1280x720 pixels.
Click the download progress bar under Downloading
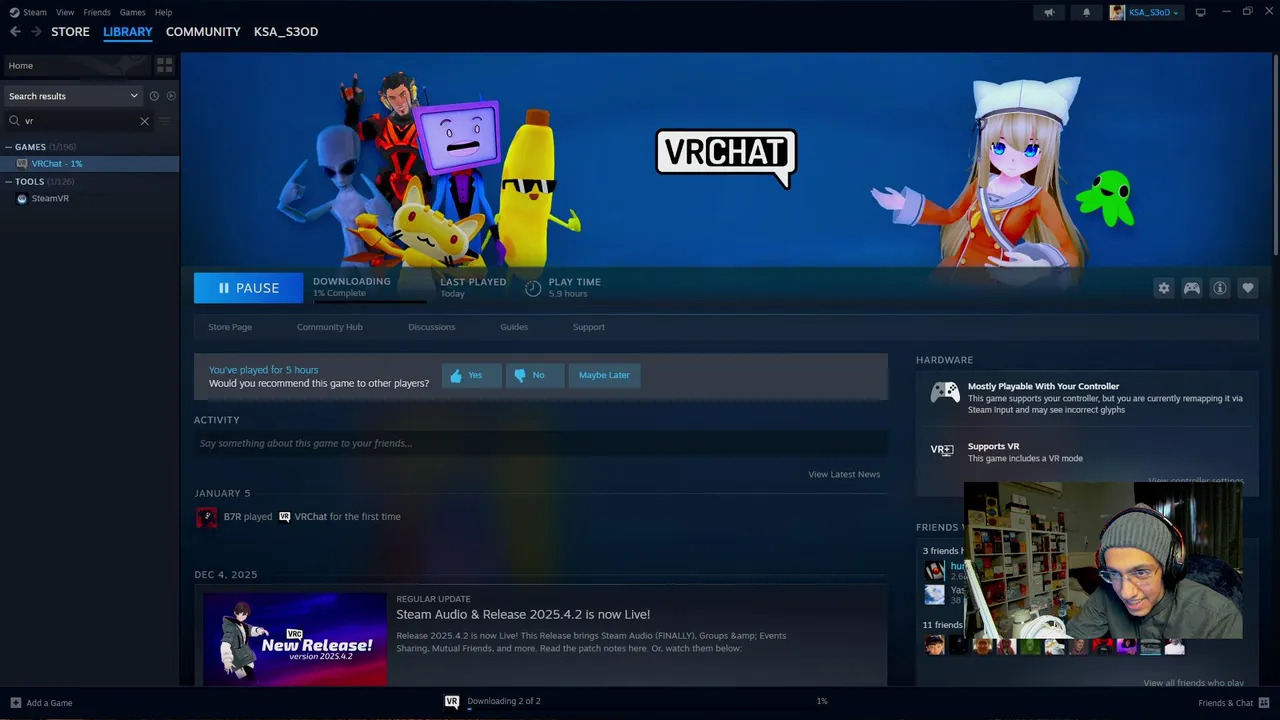(369, 301)
